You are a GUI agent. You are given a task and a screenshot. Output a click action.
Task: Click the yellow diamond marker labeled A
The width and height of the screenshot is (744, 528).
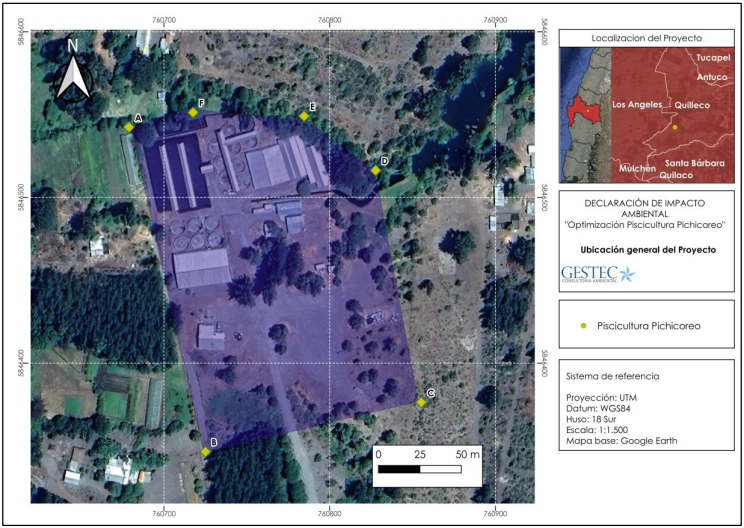coord(129,127)
